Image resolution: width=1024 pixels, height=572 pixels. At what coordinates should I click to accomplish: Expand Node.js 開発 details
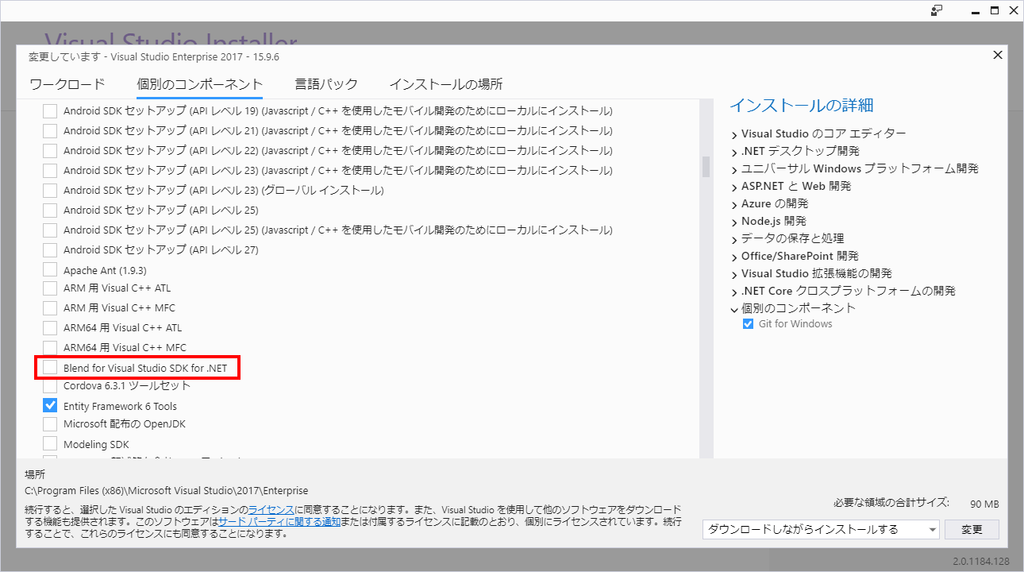[x=734, y=223]
